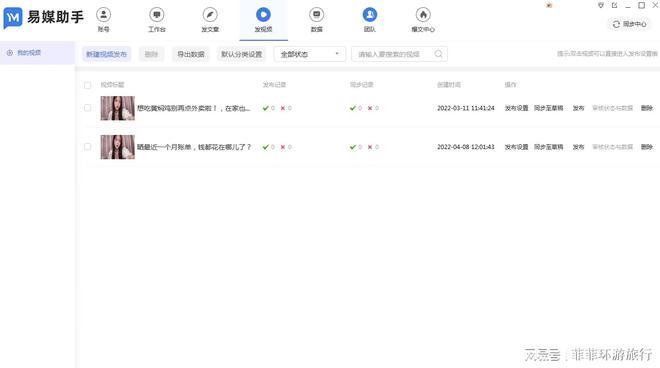Open the 账号 account section
Screen dimensions: 660x368
tap(103, 20)
